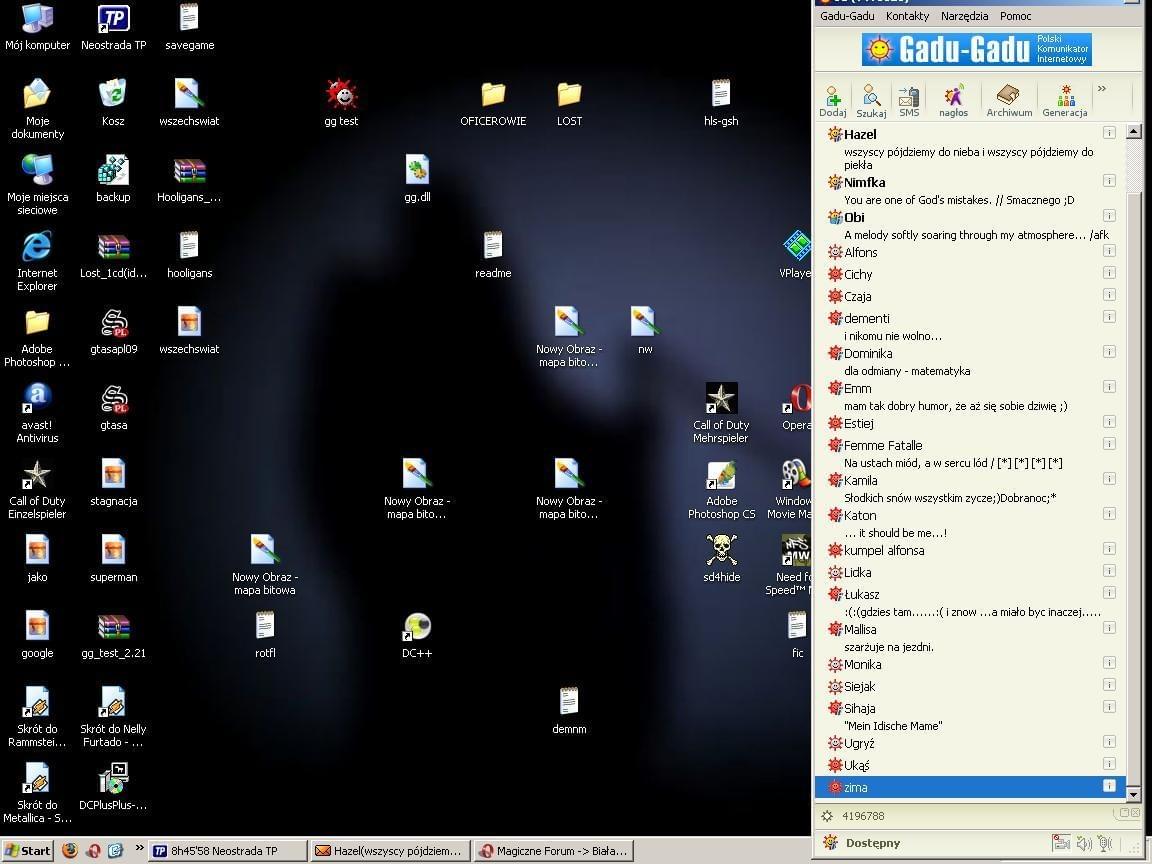This screenshot has width=1152, height=864.
Task: Select the backup desktop icon
Action: pyautogui.click(x=113, y=178)
